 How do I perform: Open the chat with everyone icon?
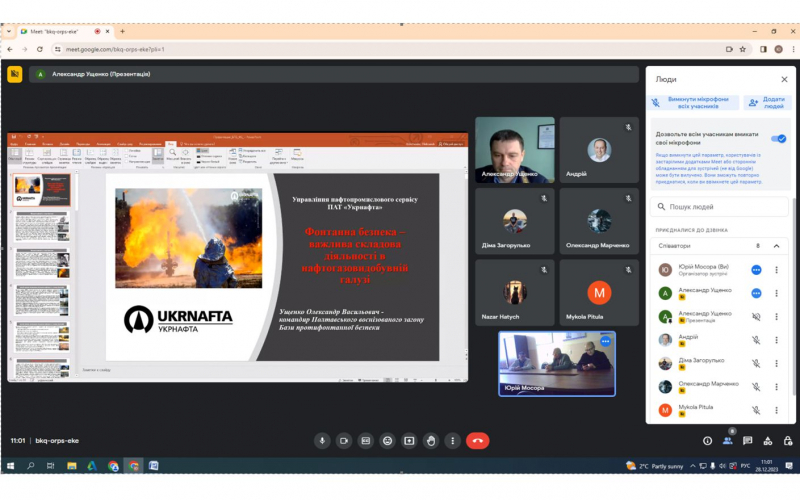pyautogui.click(x=747, y=441)
